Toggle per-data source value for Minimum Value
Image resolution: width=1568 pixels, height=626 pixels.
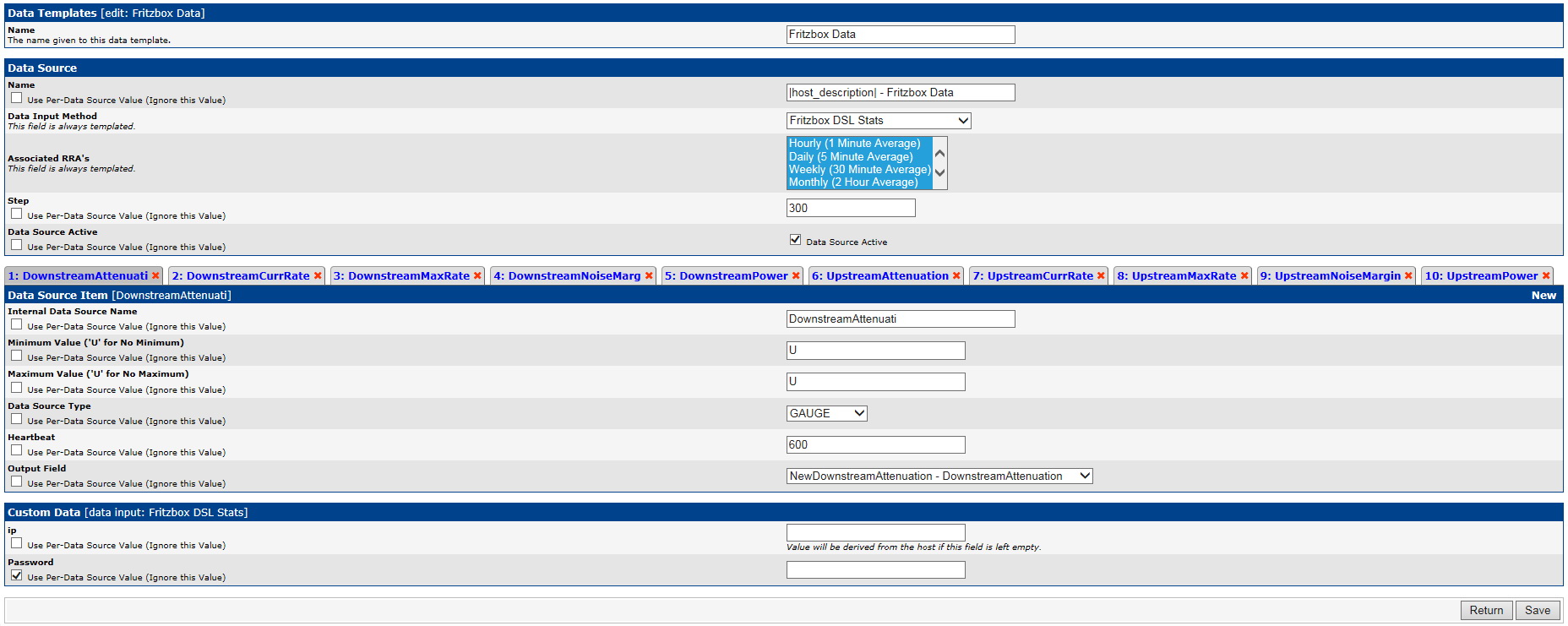pos(16,356)
